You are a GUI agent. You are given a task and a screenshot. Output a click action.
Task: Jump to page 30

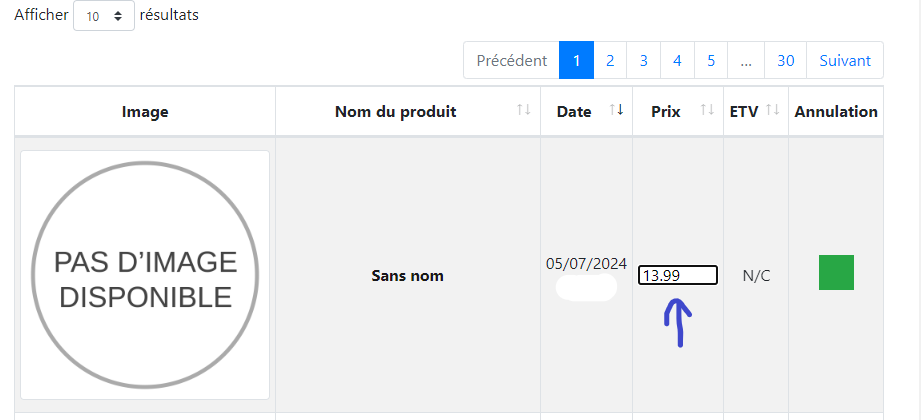pyautogui.click(x=785, y=60)
